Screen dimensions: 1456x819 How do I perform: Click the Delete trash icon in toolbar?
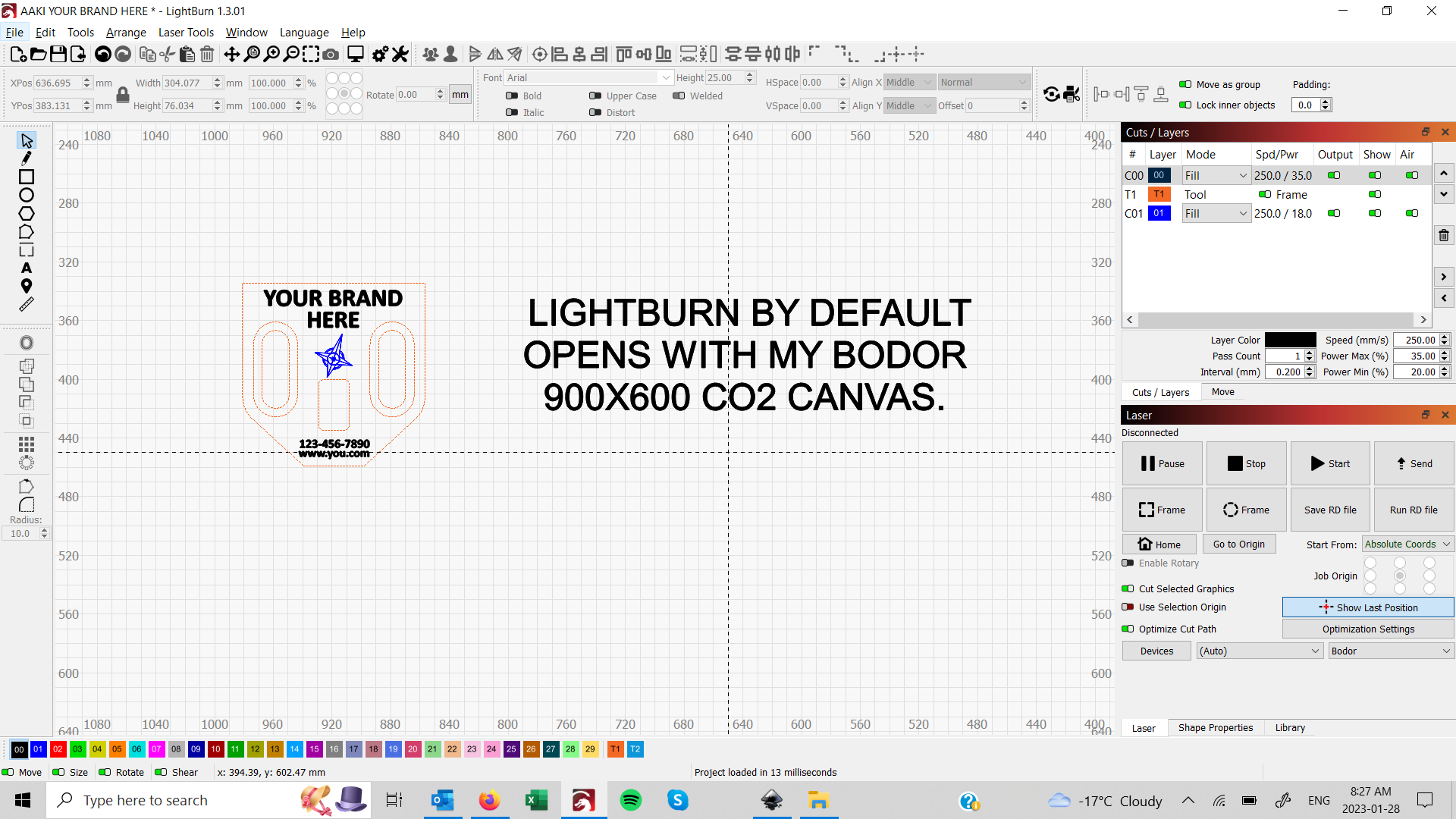[x=207, y=54]
